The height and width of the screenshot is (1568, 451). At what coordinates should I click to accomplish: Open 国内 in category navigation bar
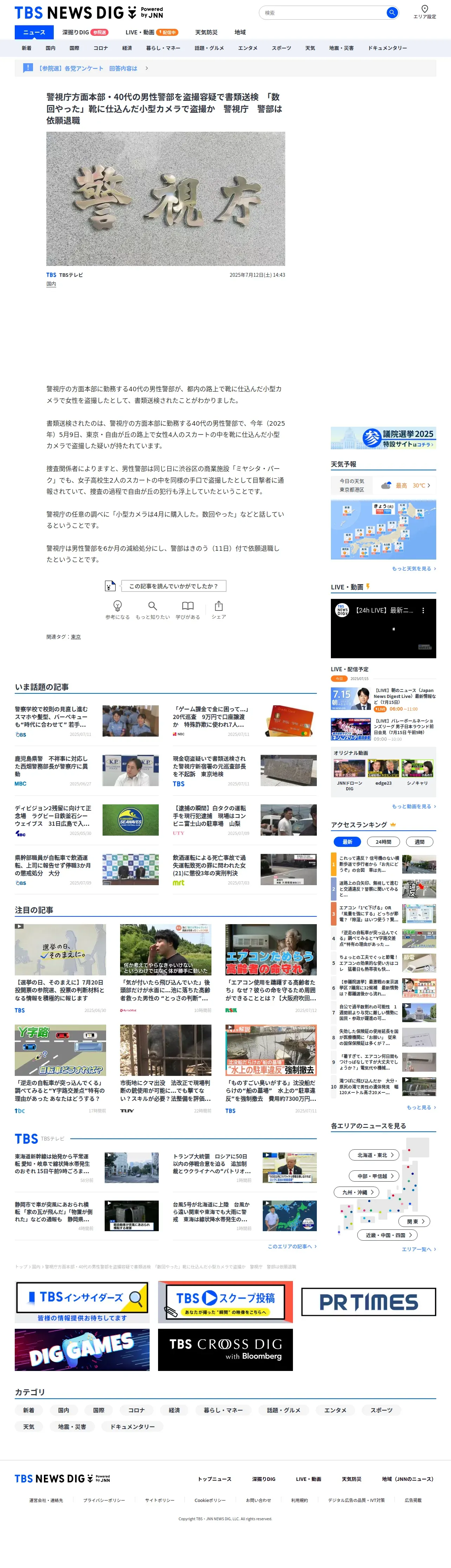tap(51, 48)
